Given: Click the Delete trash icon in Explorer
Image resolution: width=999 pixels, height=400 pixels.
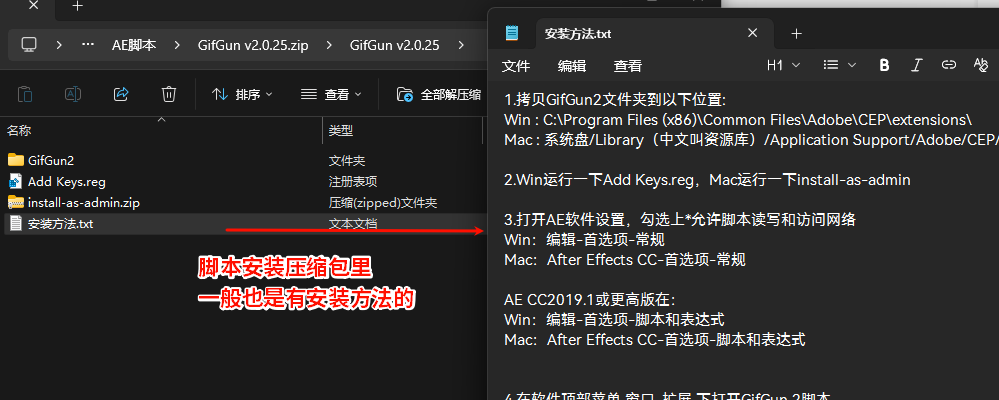Looking at the screenshot, I should [x=169, y=94].
